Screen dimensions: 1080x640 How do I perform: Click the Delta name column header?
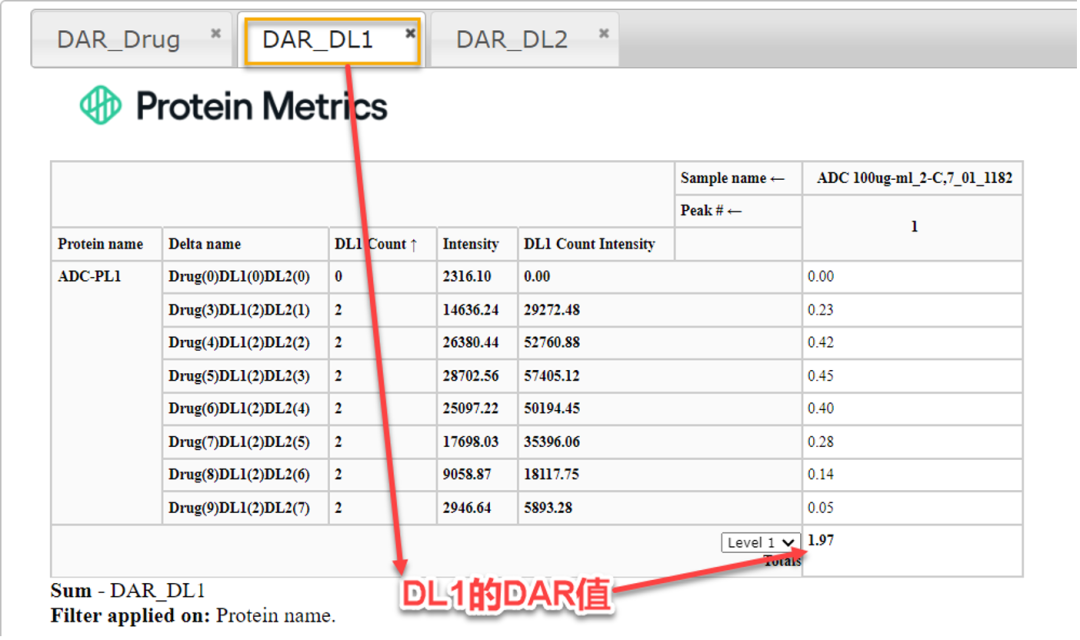pos(205,244)
